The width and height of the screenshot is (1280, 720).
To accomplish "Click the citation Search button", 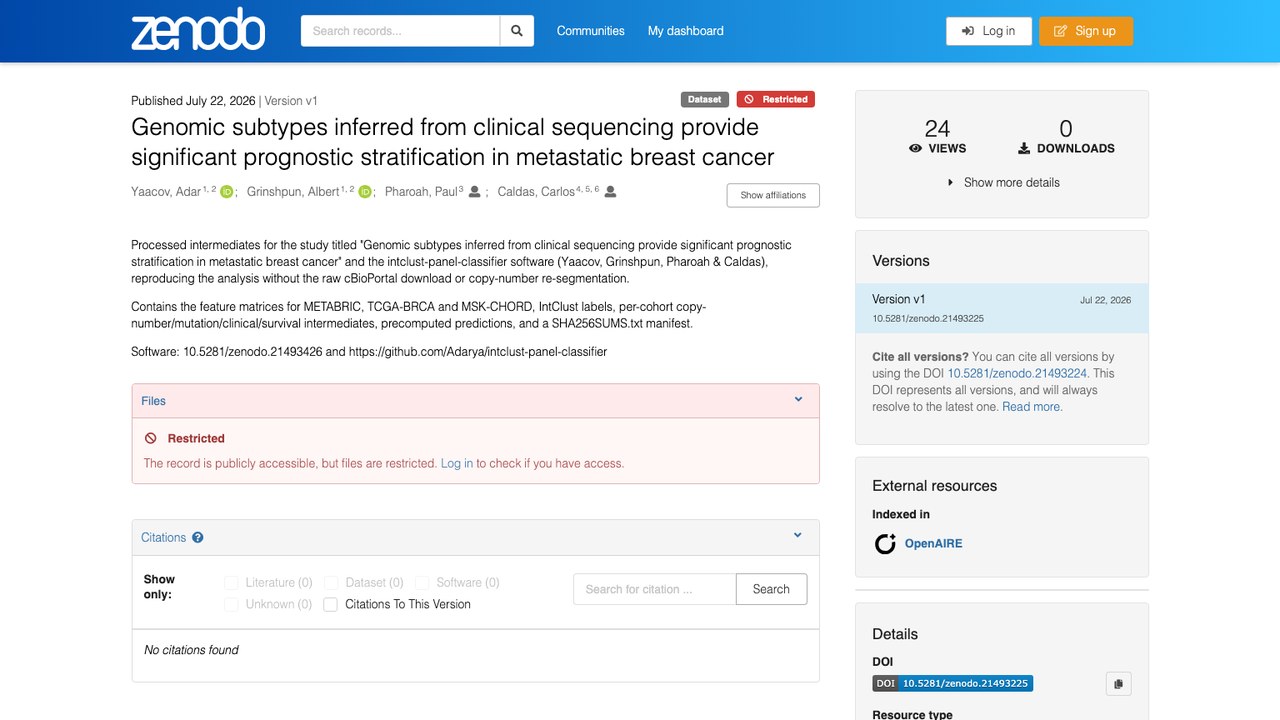I will 771,590.
